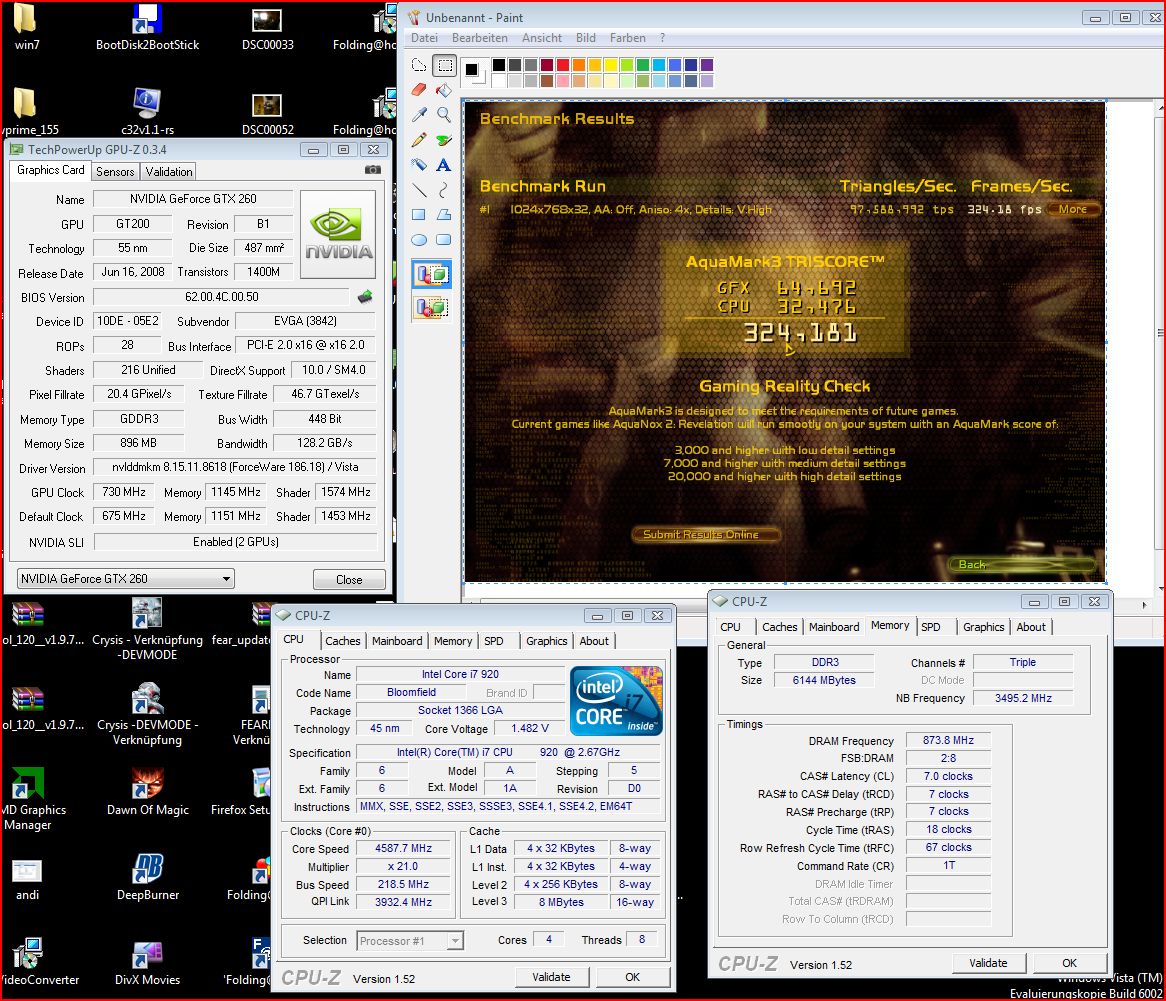Enable opaque selection mode option in Paint

tap(431, 274)
